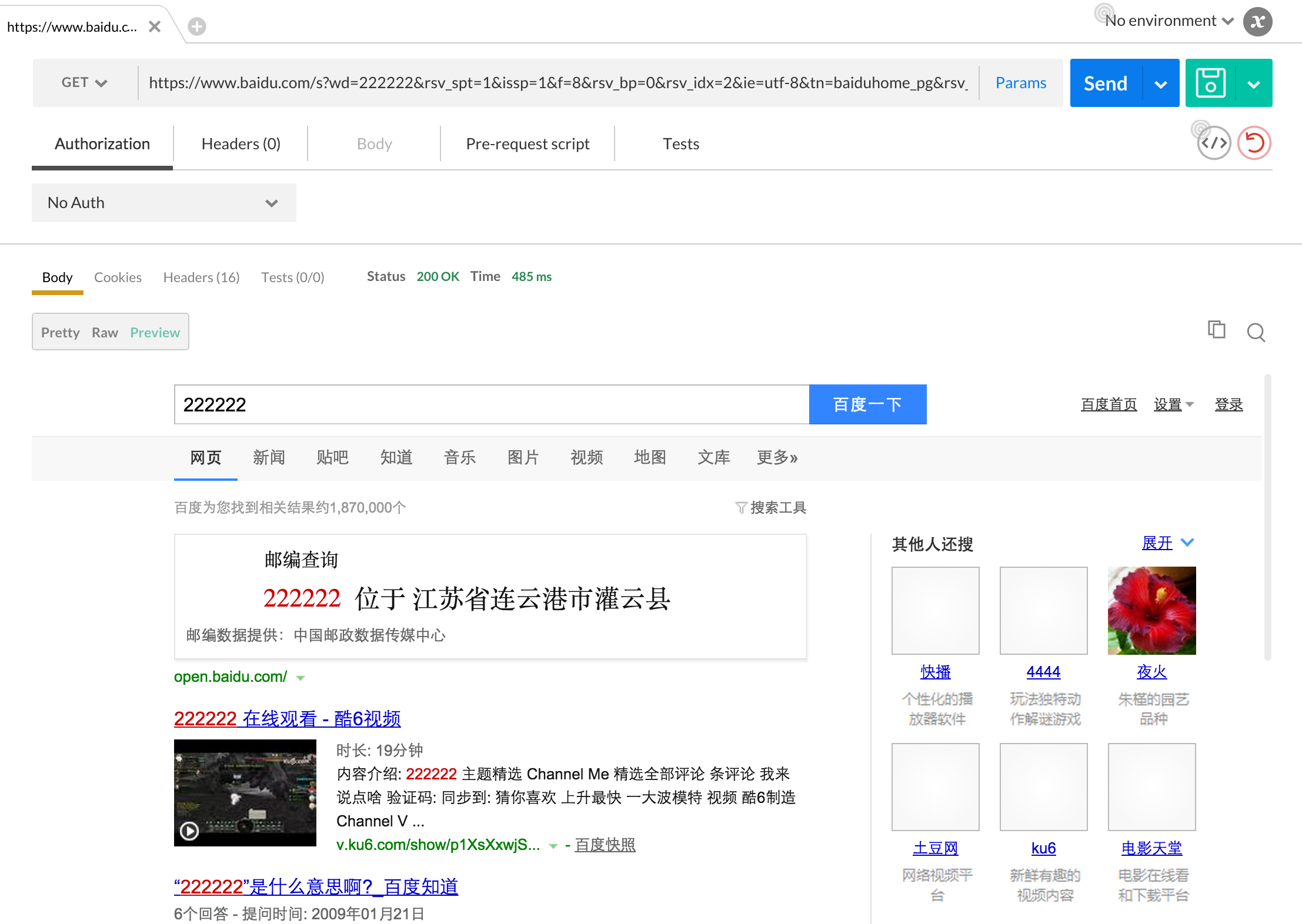Click the 登录 login link
1302x924 pixels.
pyautogui.click(x=1228, y=404)
